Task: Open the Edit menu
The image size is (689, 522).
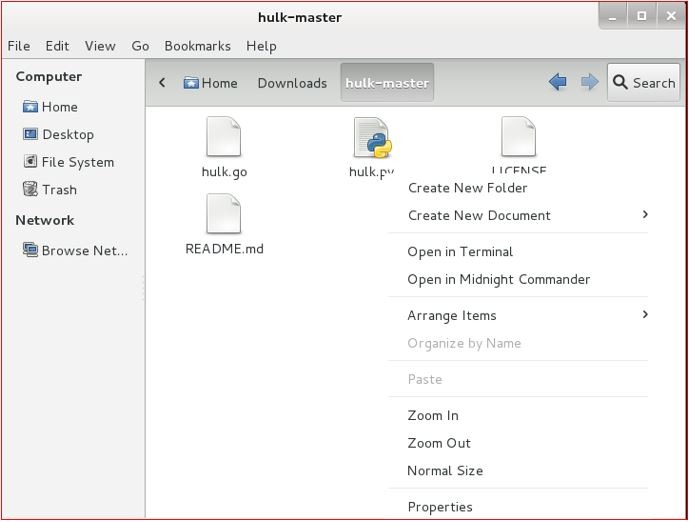Action: click(57, 46)
